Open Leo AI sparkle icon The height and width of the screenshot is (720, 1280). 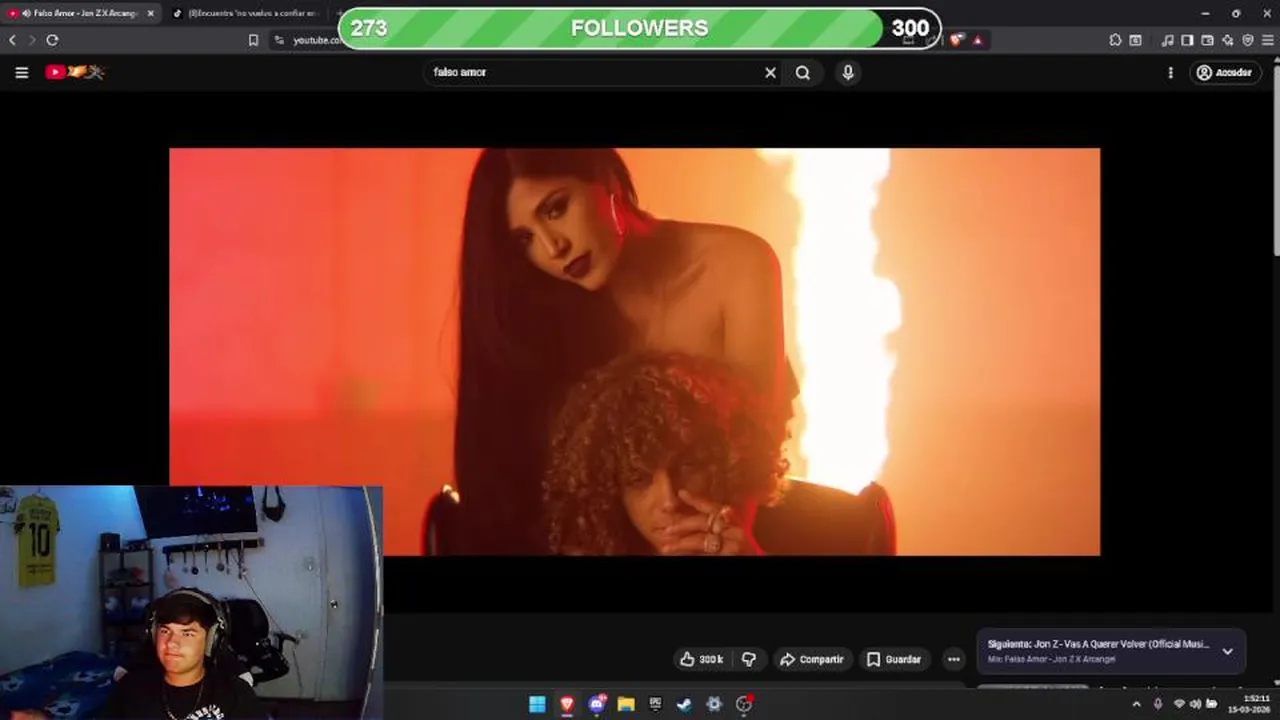click(1228, 40)
